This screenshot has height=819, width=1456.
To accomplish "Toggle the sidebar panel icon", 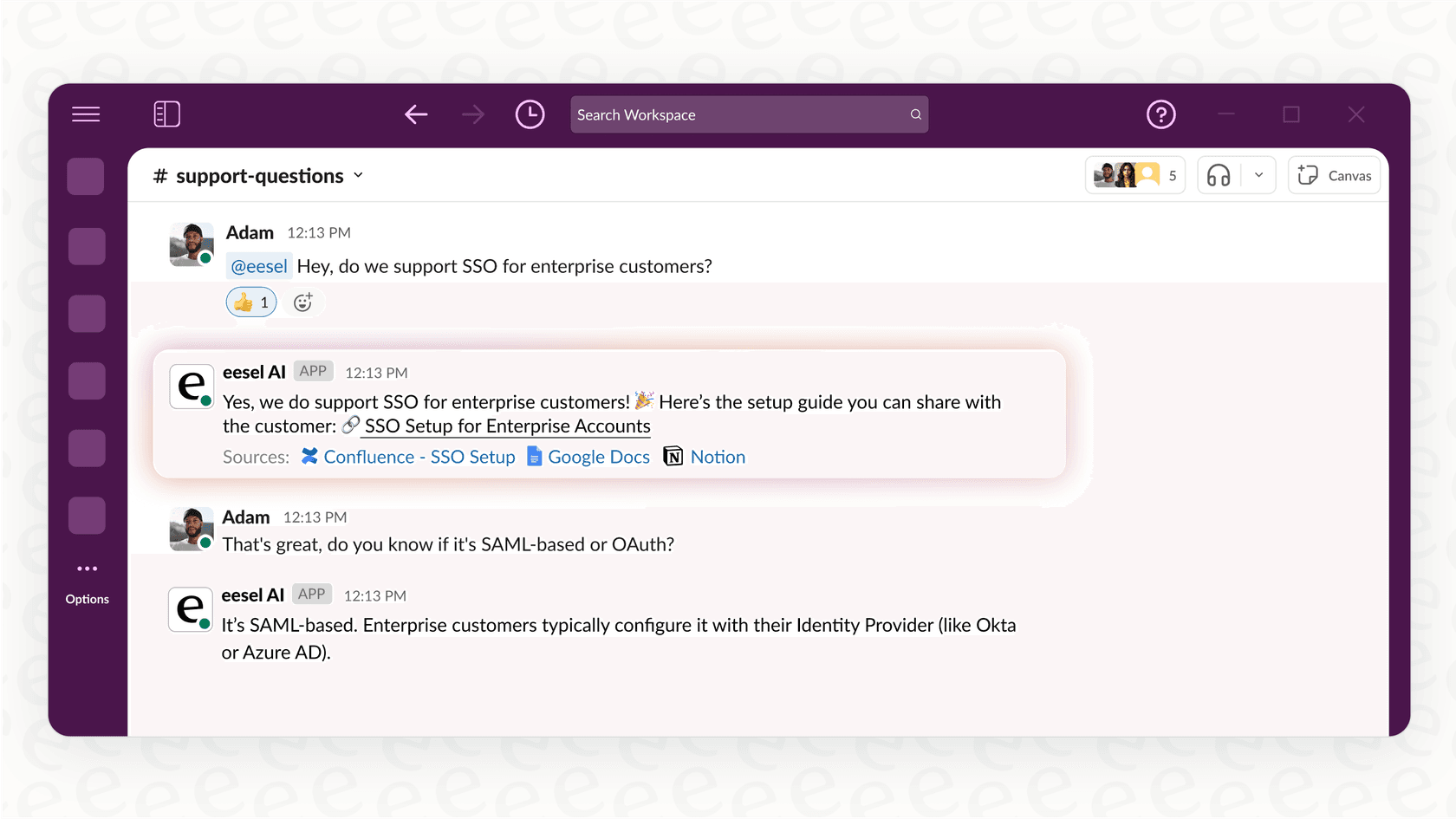I will point(166,114).
